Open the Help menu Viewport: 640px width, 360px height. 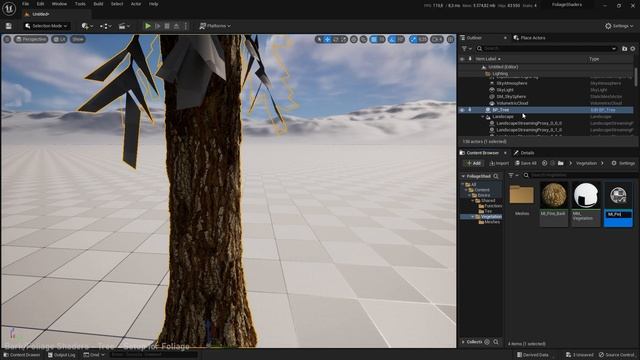point(153,4)
